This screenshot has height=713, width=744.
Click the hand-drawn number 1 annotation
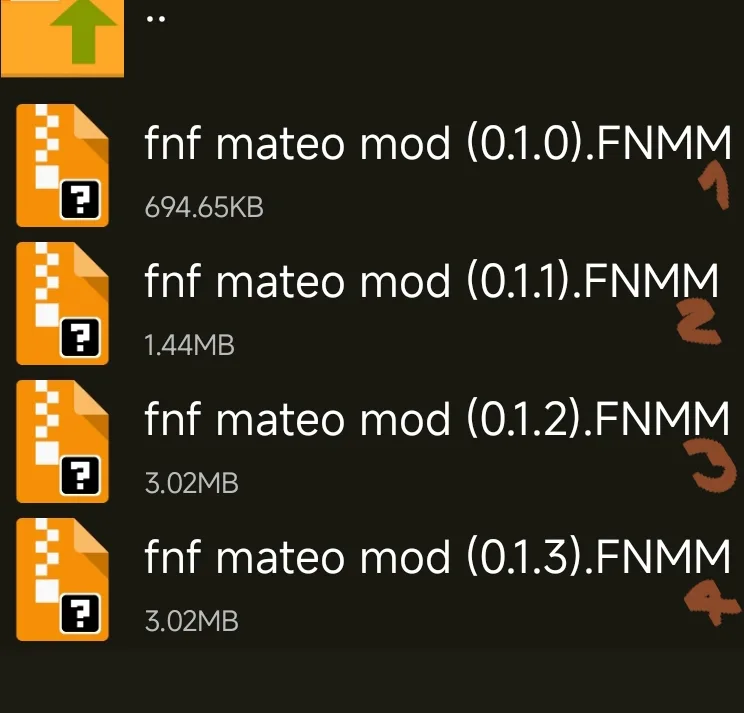click(x=714, y=185)
